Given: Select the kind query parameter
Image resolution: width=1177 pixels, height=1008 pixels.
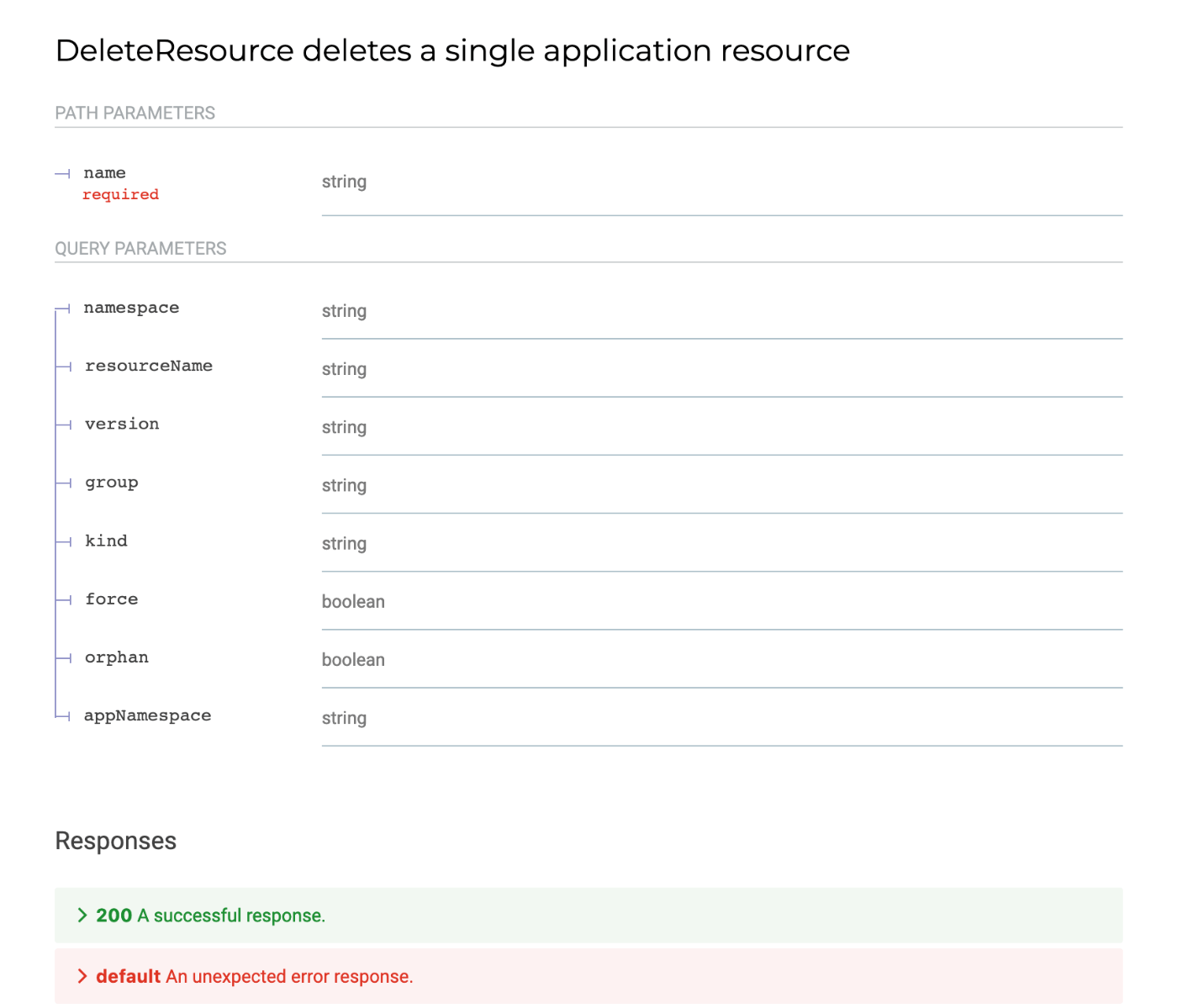Looking at the screenshot, I should coord(107,541).
